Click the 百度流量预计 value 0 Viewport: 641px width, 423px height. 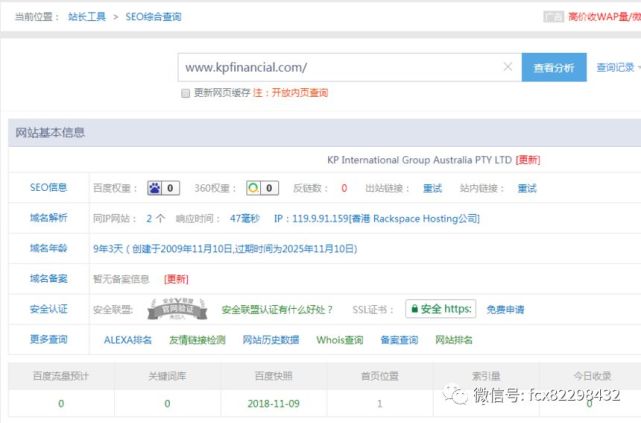[61, 404]
